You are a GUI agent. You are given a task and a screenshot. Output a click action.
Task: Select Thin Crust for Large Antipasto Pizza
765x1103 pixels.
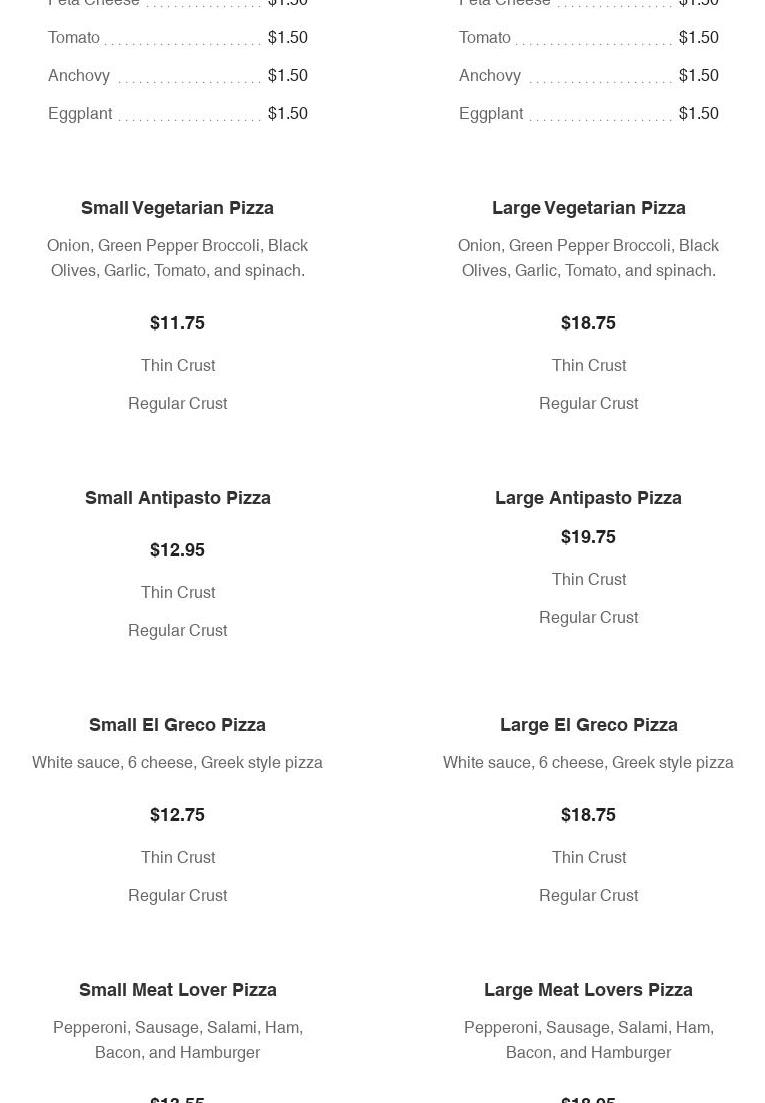[x=589, y=580]
